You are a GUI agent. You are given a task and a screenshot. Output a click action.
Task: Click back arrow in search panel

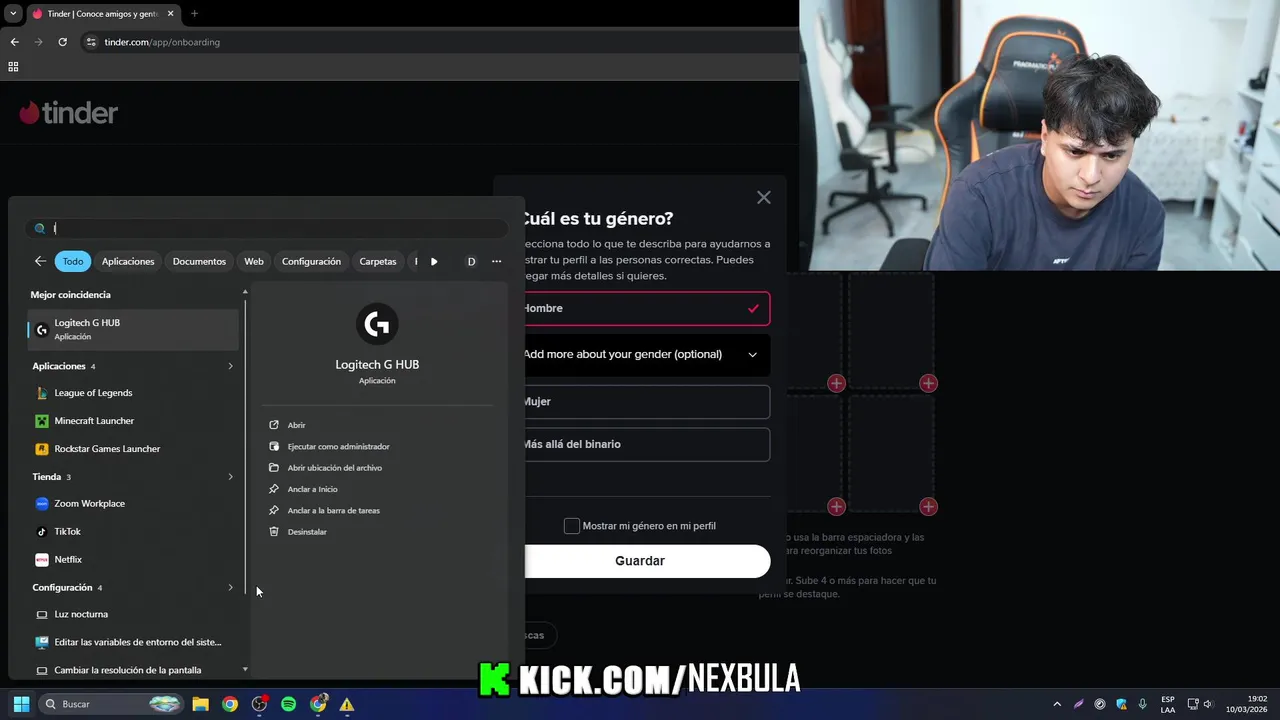click(x=40, y=261)
